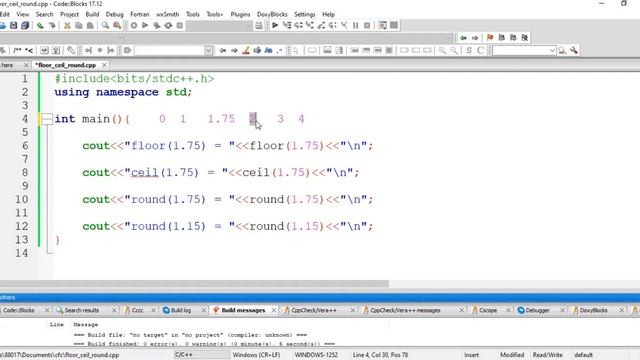Click the WINDOWS-1252 encoding status entry
This screenshot has width=640, height=360.
(316, 355)
